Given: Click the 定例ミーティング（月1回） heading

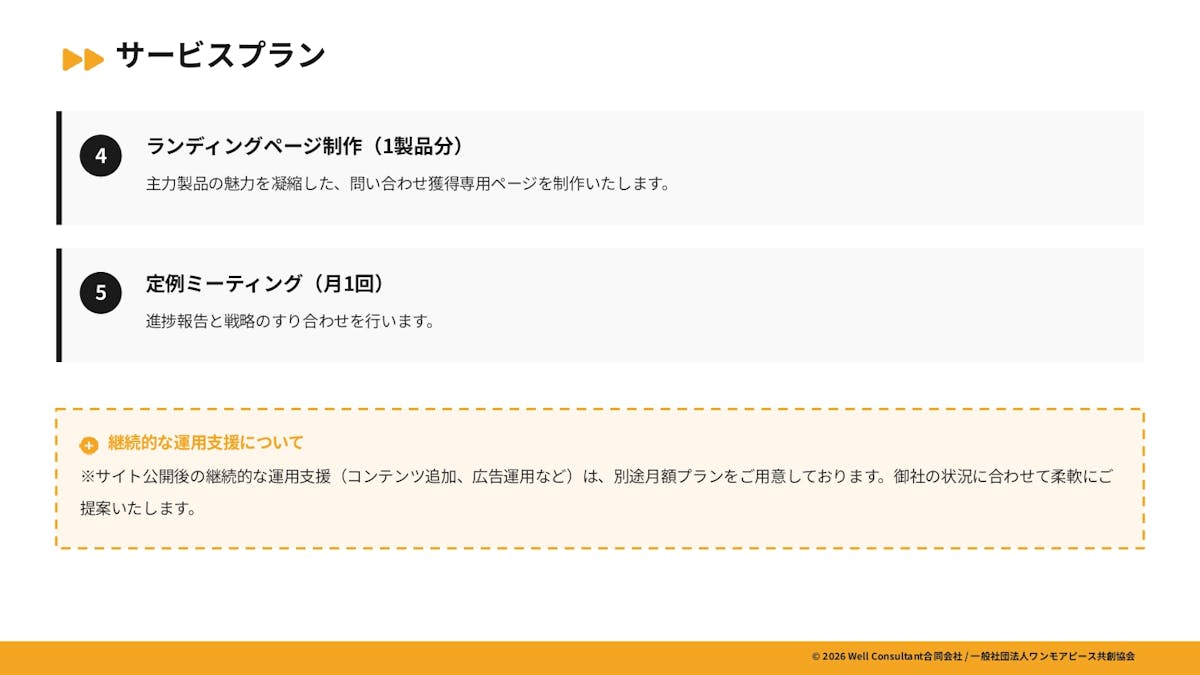Looking at the screenshot, I should pyautogui.click(x=265, y=284).
